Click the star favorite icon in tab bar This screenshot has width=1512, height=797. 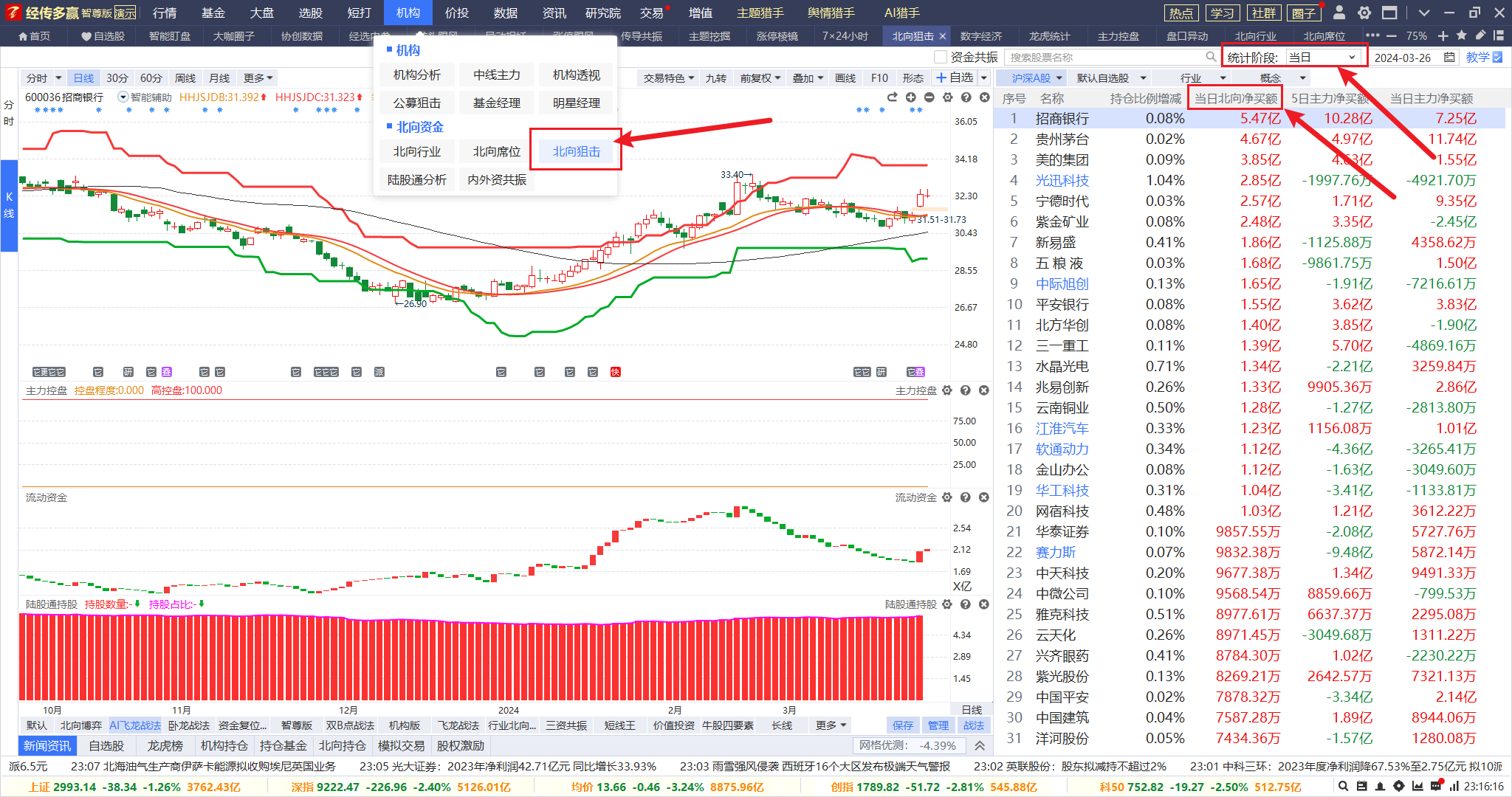click(x=1462, y=35)
